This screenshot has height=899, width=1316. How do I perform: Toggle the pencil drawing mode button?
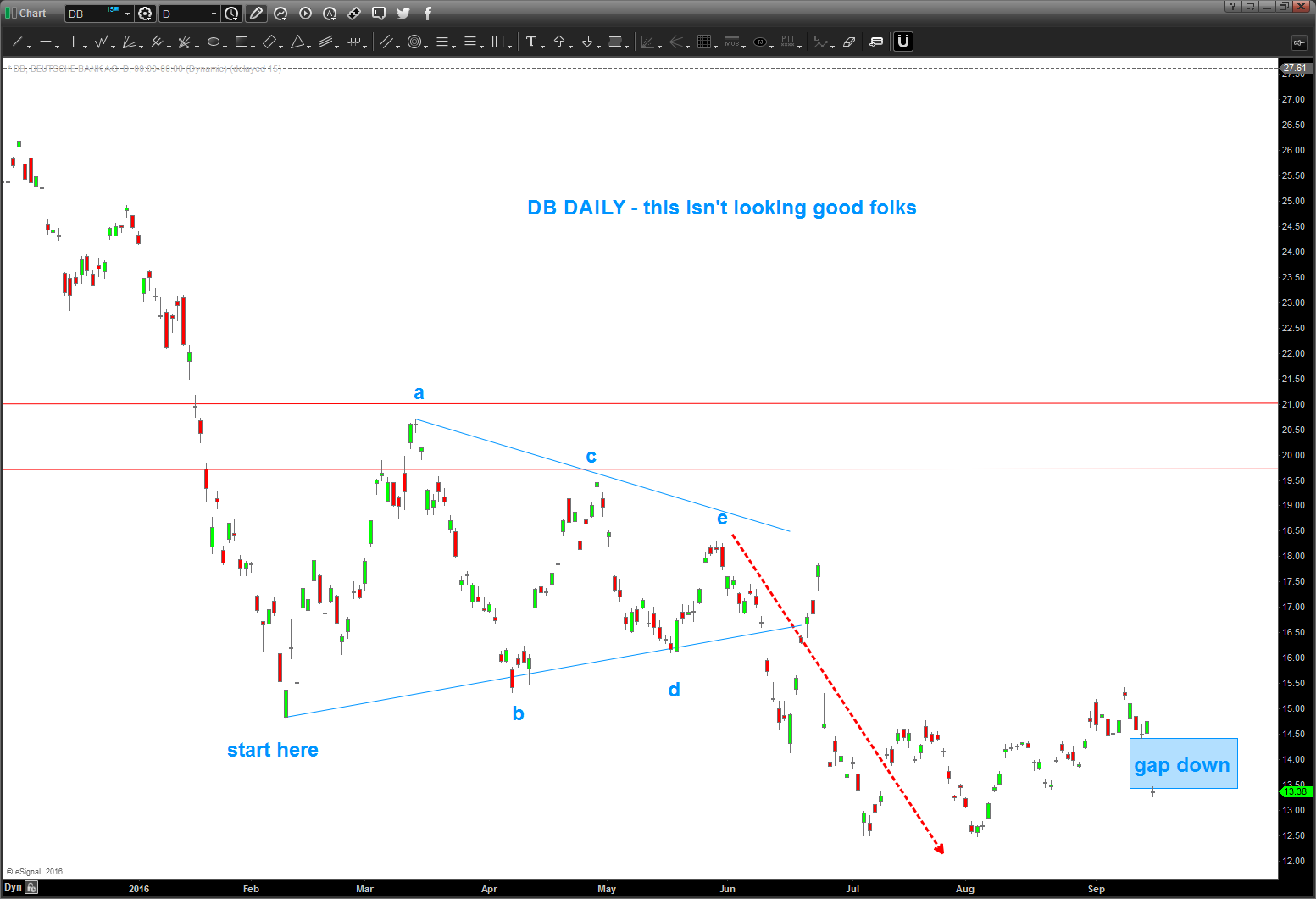point(256,14)
